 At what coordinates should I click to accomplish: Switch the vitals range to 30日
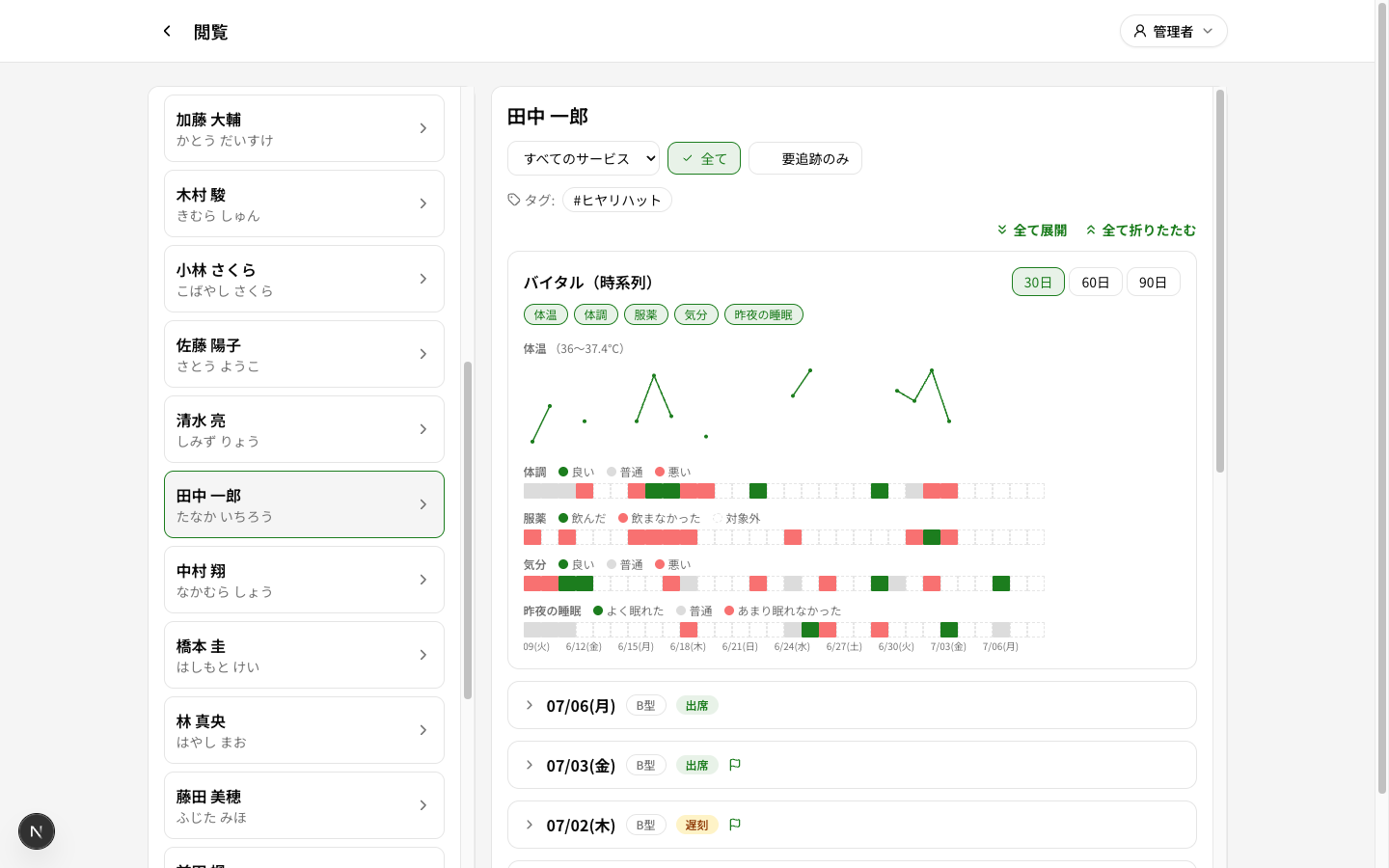pyautogui.click(x=1038, y=282)
